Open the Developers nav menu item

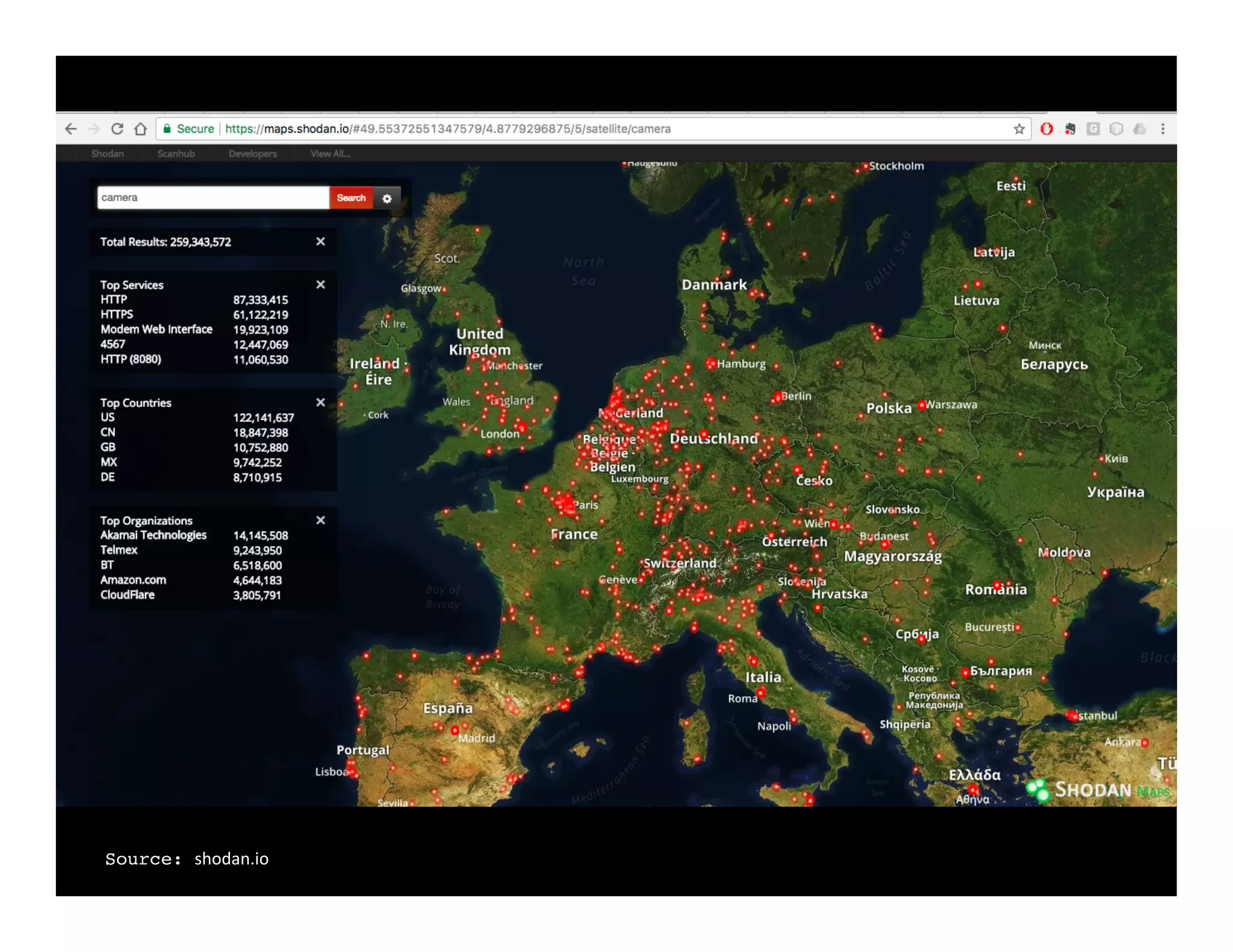point(252,153)
